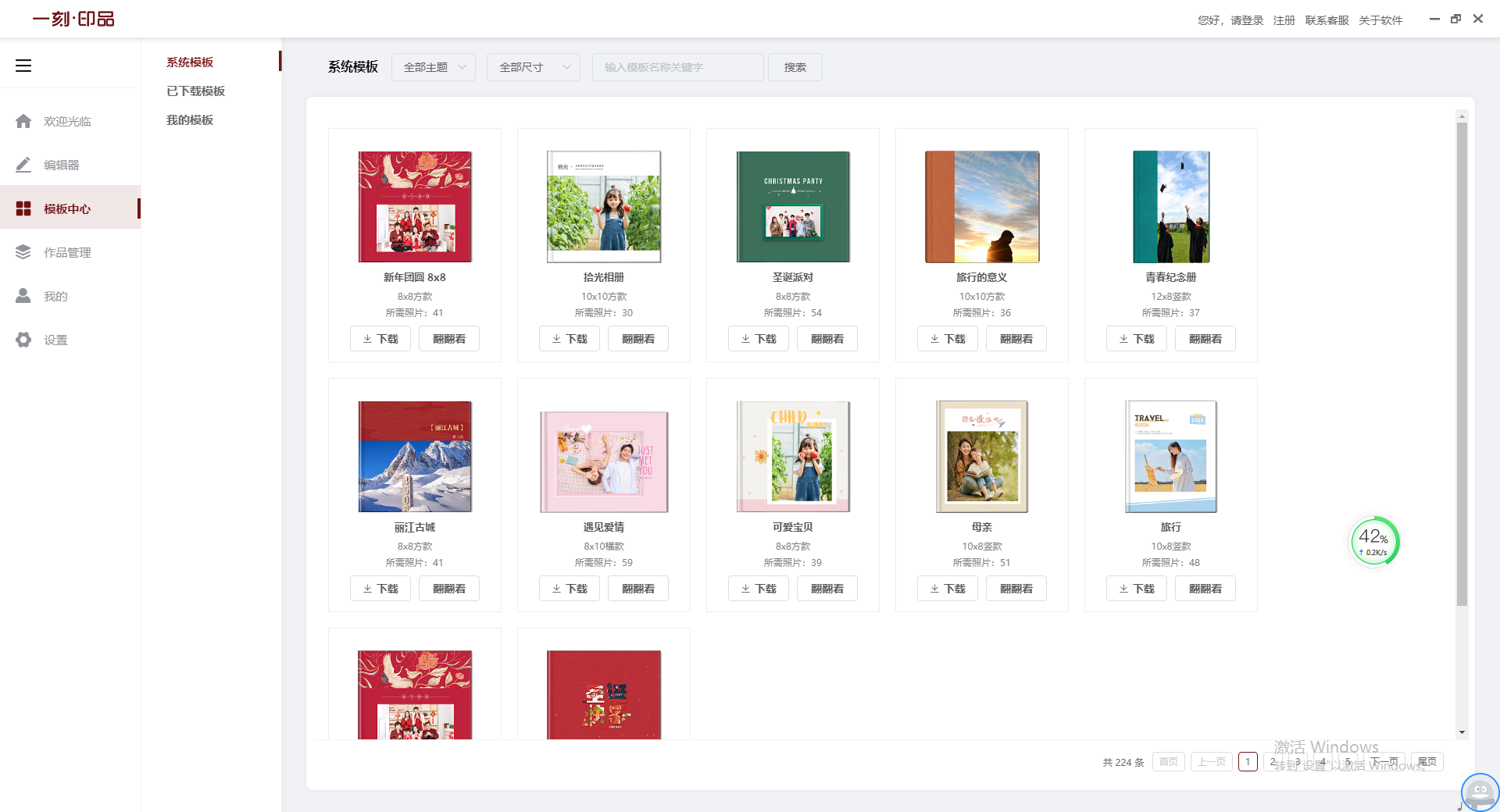Viewport: 1500px width, 812px height.
Task: Focus the template keyword search field
Action: coord(677,67)
